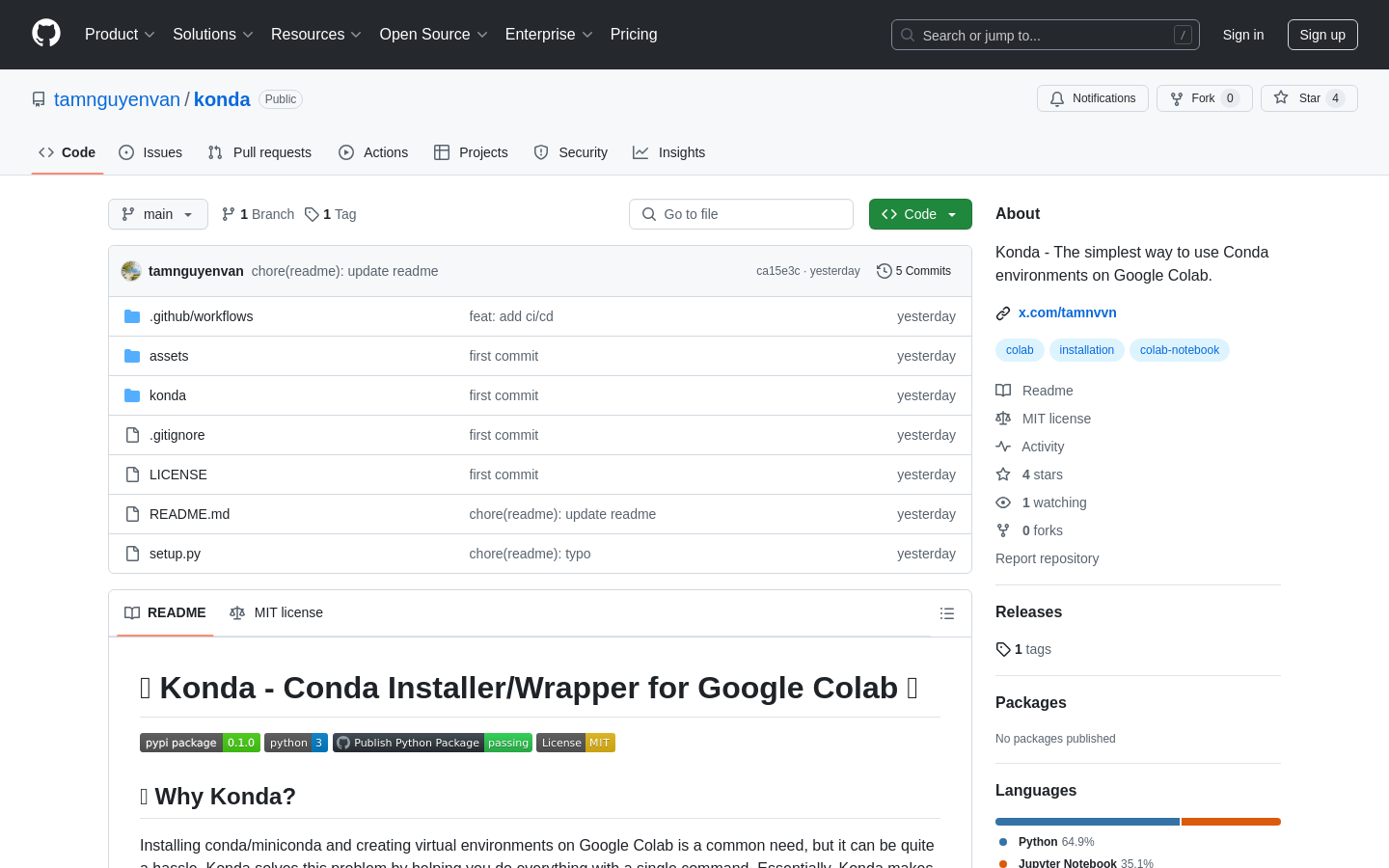Star the konda repository

coord(1309,98)
